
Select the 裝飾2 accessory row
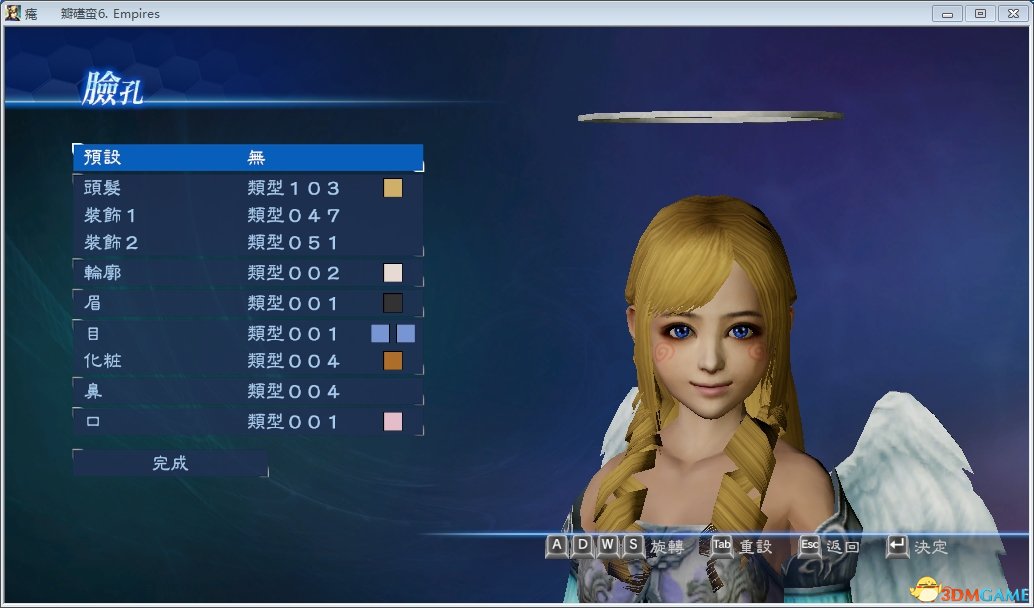click(x=248, y=243)
